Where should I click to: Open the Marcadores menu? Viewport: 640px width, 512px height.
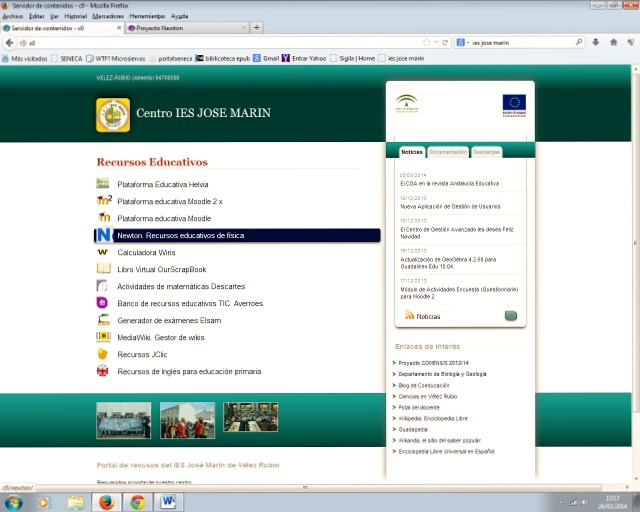108,16
